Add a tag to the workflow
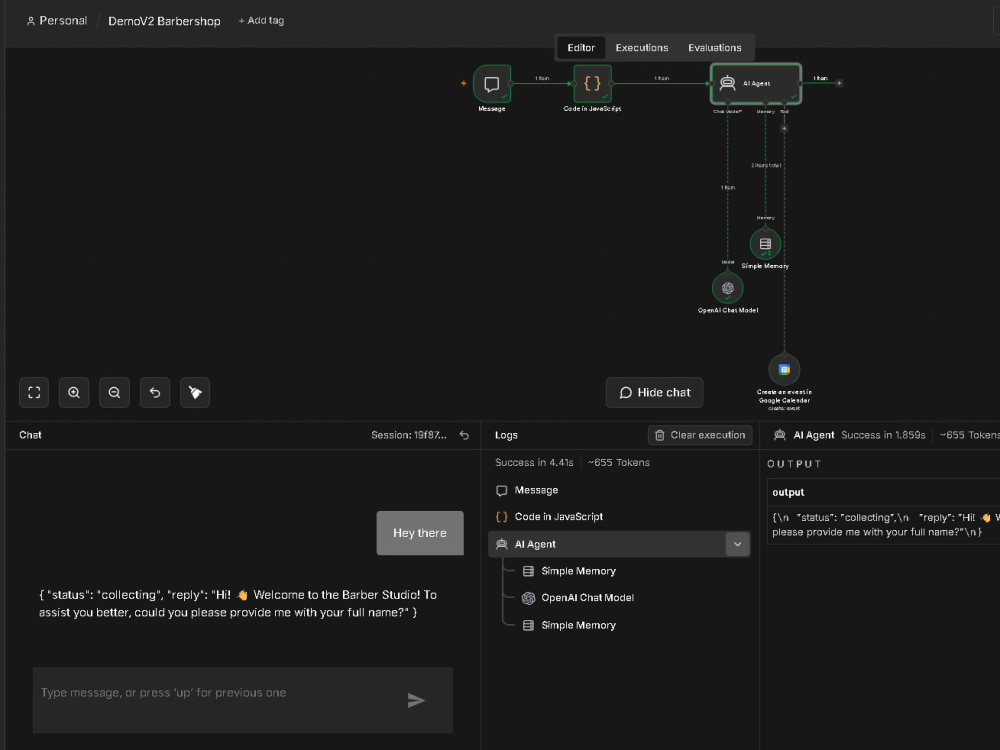 coord(261,20)
